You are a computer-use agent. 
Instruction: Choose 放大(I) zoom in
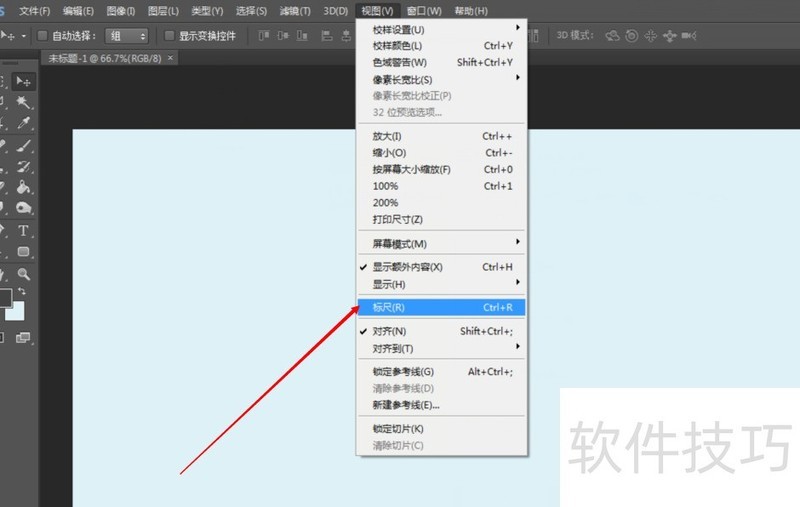click(x=441, y=136)
